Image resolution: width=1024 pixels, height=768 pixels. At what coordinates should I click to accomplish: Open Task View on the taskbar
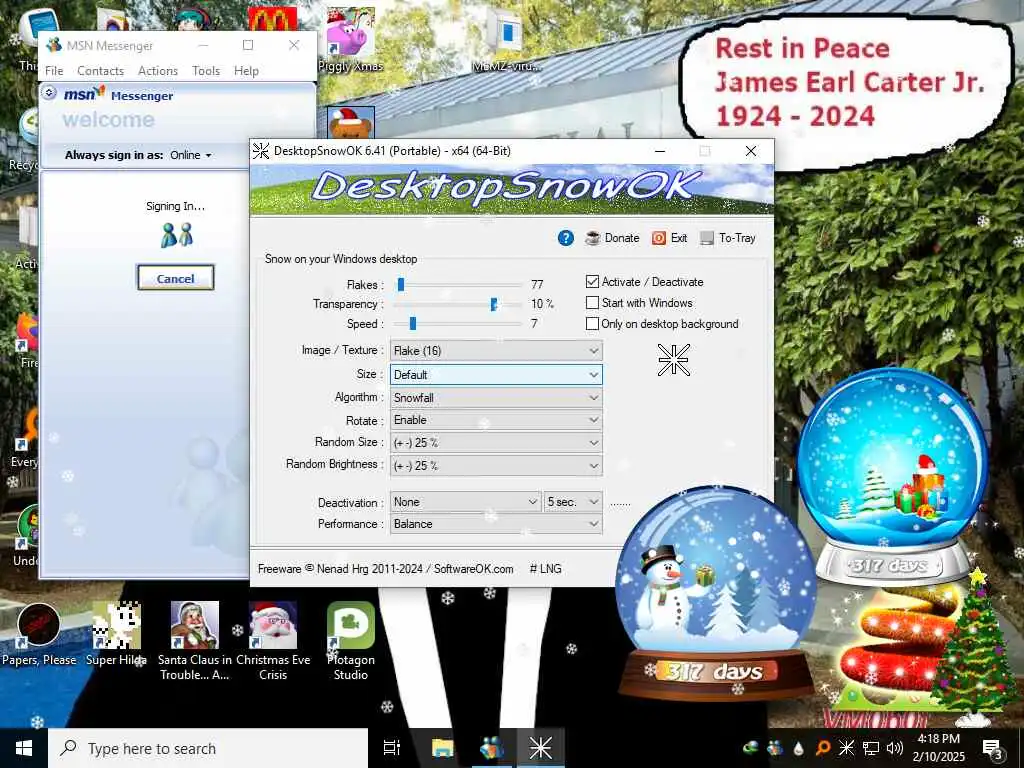click(x=392, y=748)
